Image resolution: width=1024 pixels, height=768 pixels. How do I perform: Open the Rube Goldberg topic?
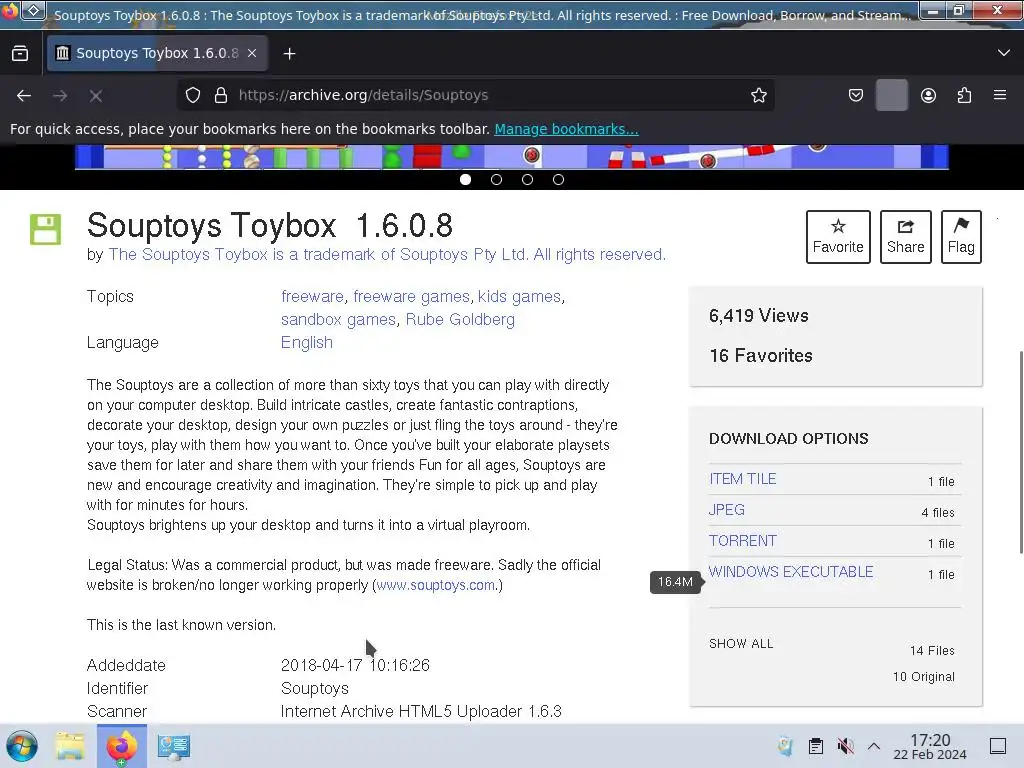pos(460,319)
